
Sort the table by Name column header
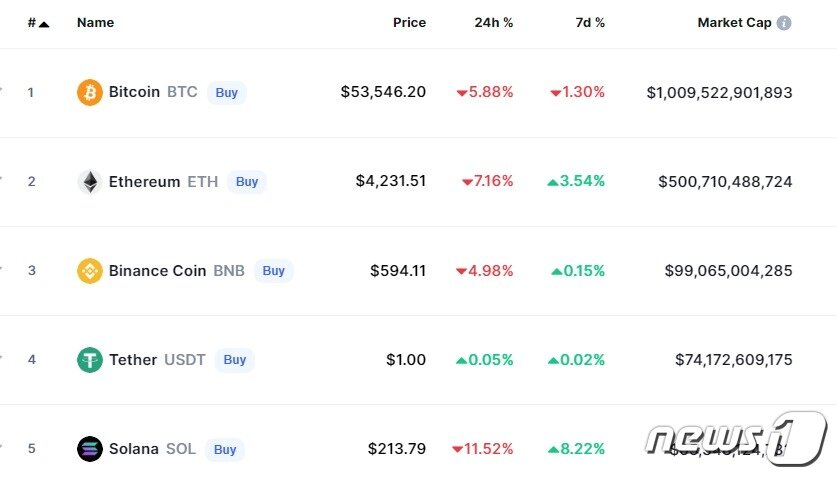click(x=95, y=23)
